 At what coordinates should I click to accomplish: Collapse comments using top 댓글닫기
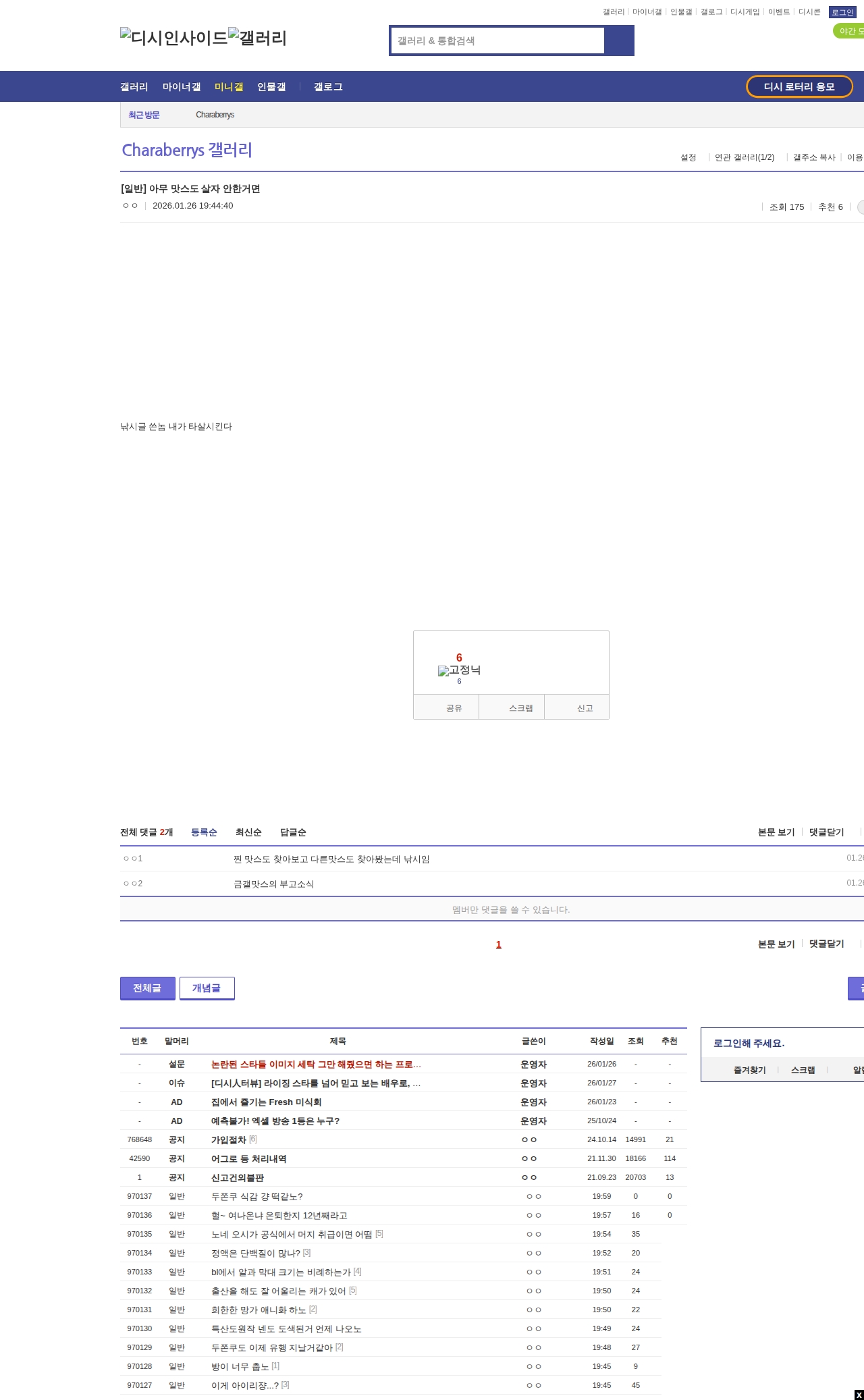point(826,832)
